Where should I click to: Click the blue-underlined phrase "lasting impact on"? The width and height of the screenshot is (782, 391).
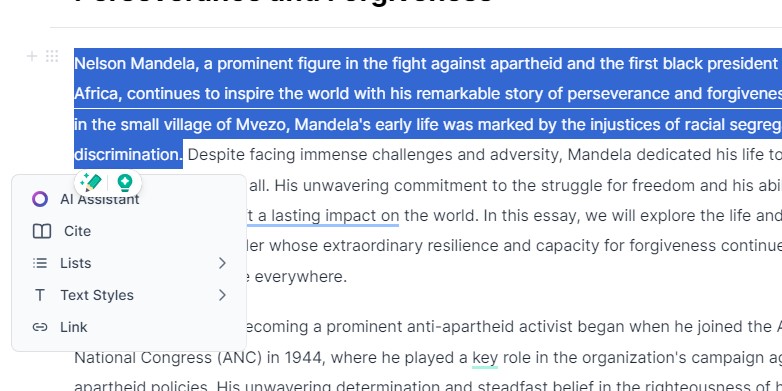pyautogui.click(x=328, y=216)
